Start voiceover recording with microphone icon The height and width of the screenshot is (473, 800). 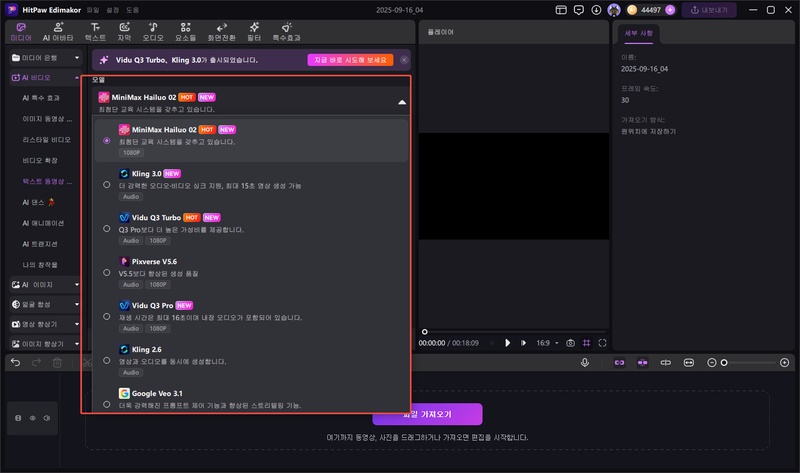(585, 362)
